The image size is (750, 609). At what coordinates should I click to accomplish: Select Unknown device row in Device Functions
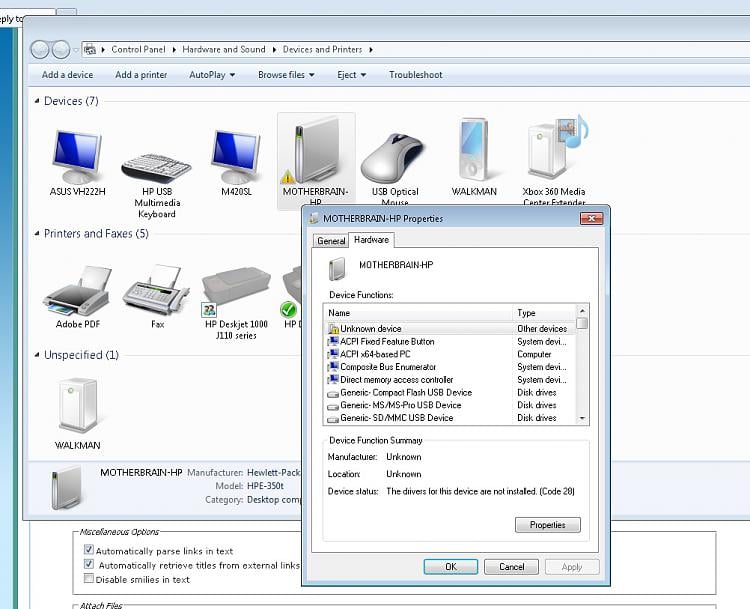point(450,329)
